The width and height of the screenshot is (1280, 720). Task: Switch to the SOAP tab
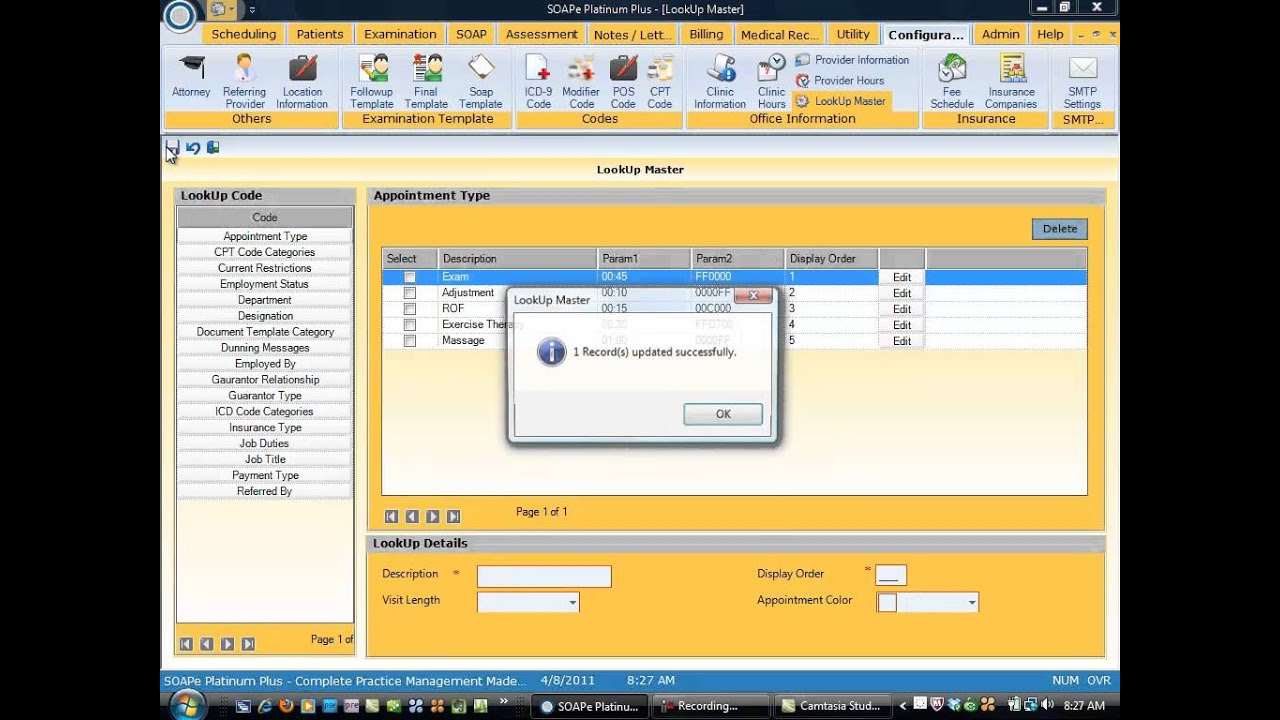tap(471, 34)
